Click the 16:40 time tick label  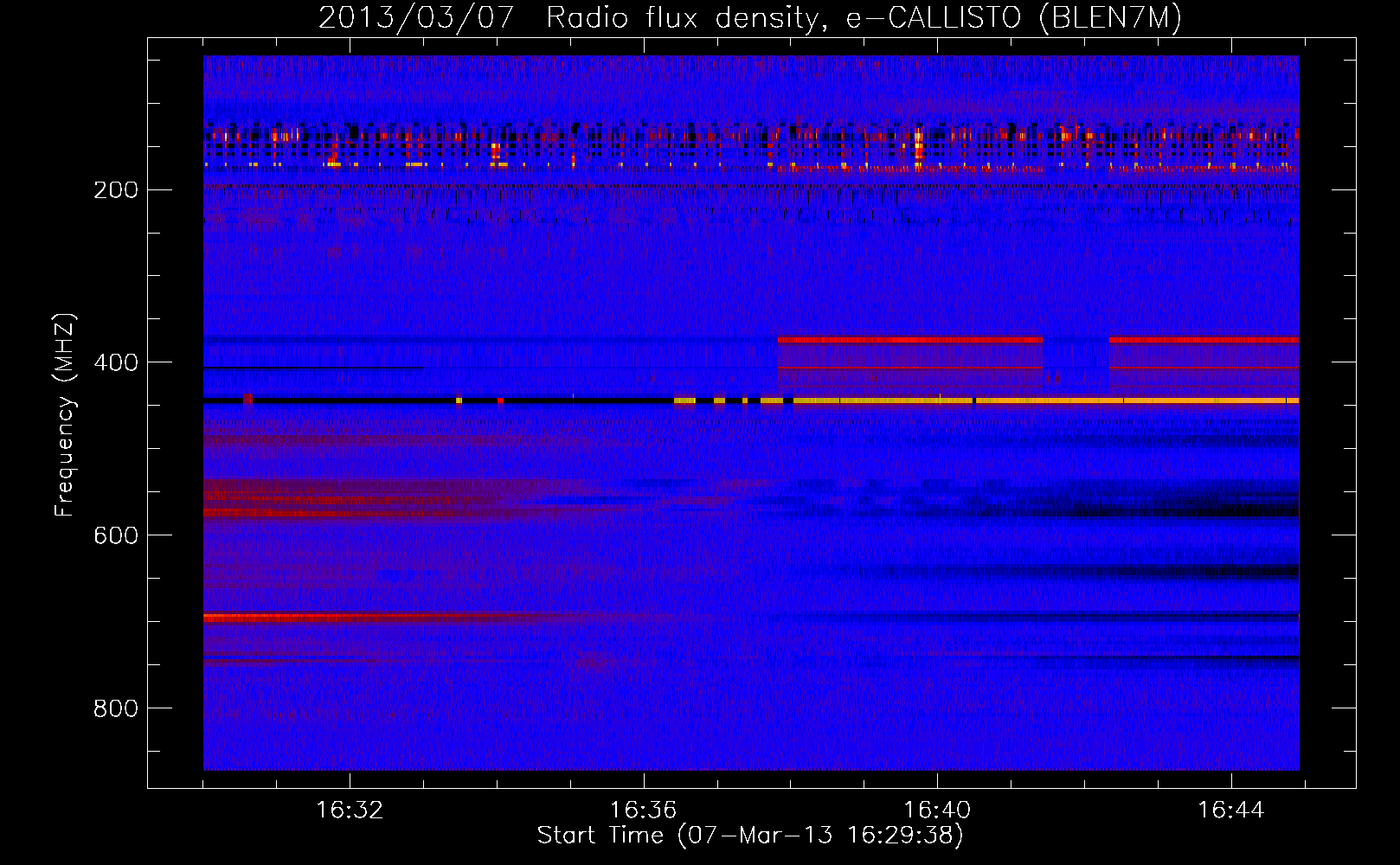[937, 811]
